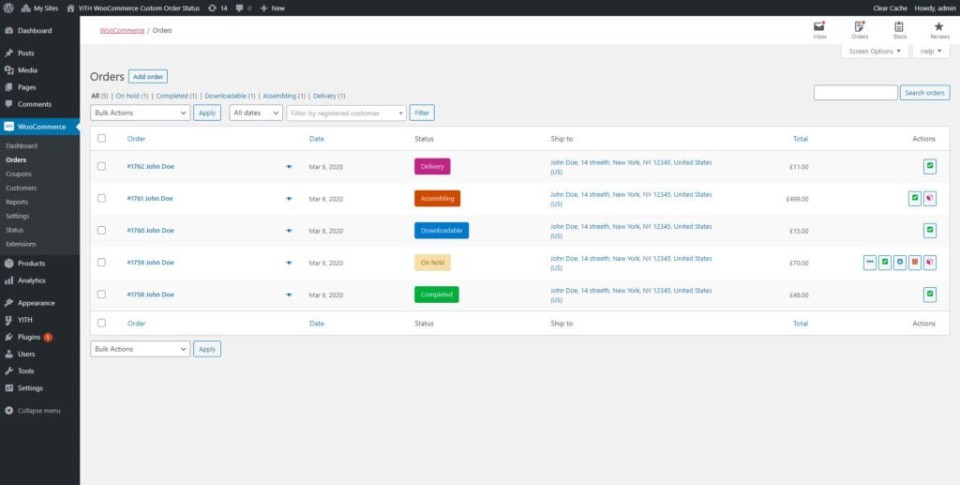The image size is (960, 485).
Task: Click the pink action icon for order #1761
Action: 930,198
